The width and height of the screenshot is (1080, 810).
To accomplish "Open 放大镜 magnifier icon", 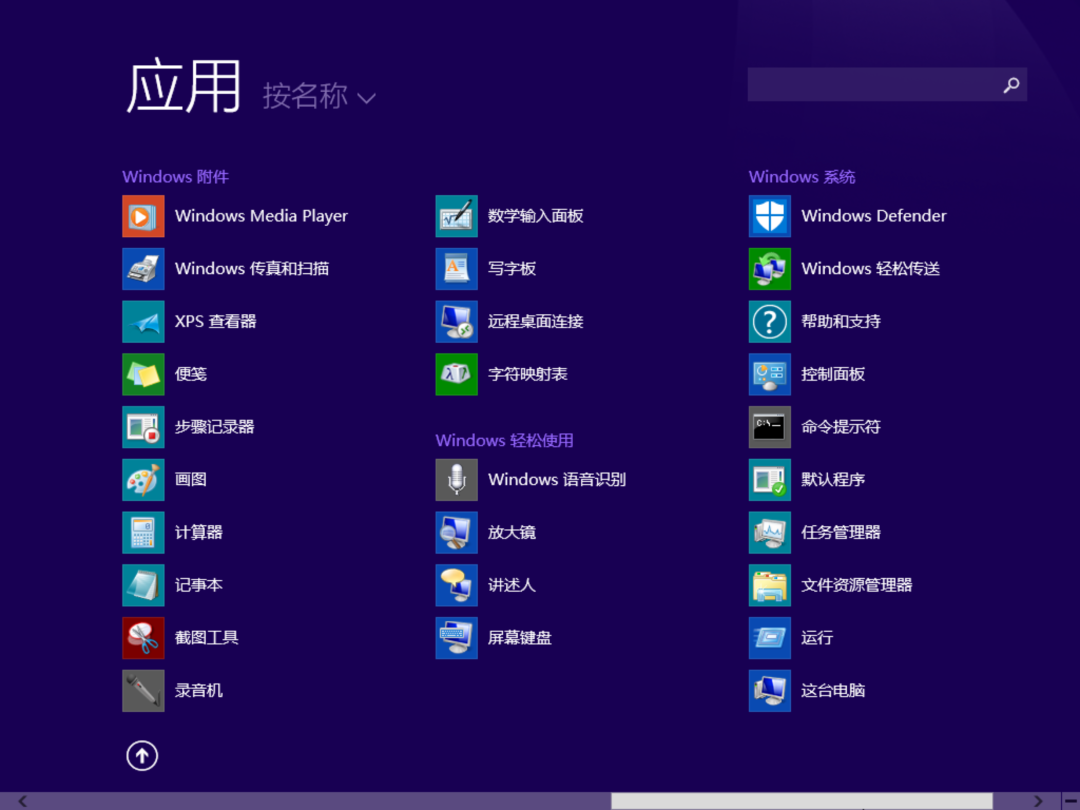I will 457,532.
